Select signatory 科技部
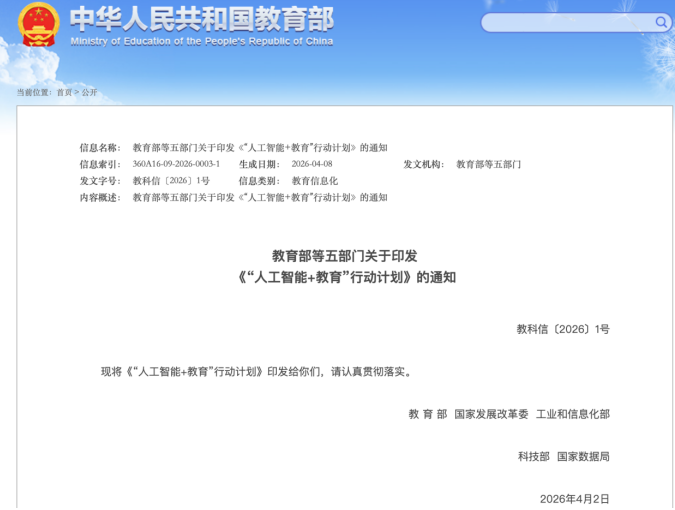 tap(533, 456)
